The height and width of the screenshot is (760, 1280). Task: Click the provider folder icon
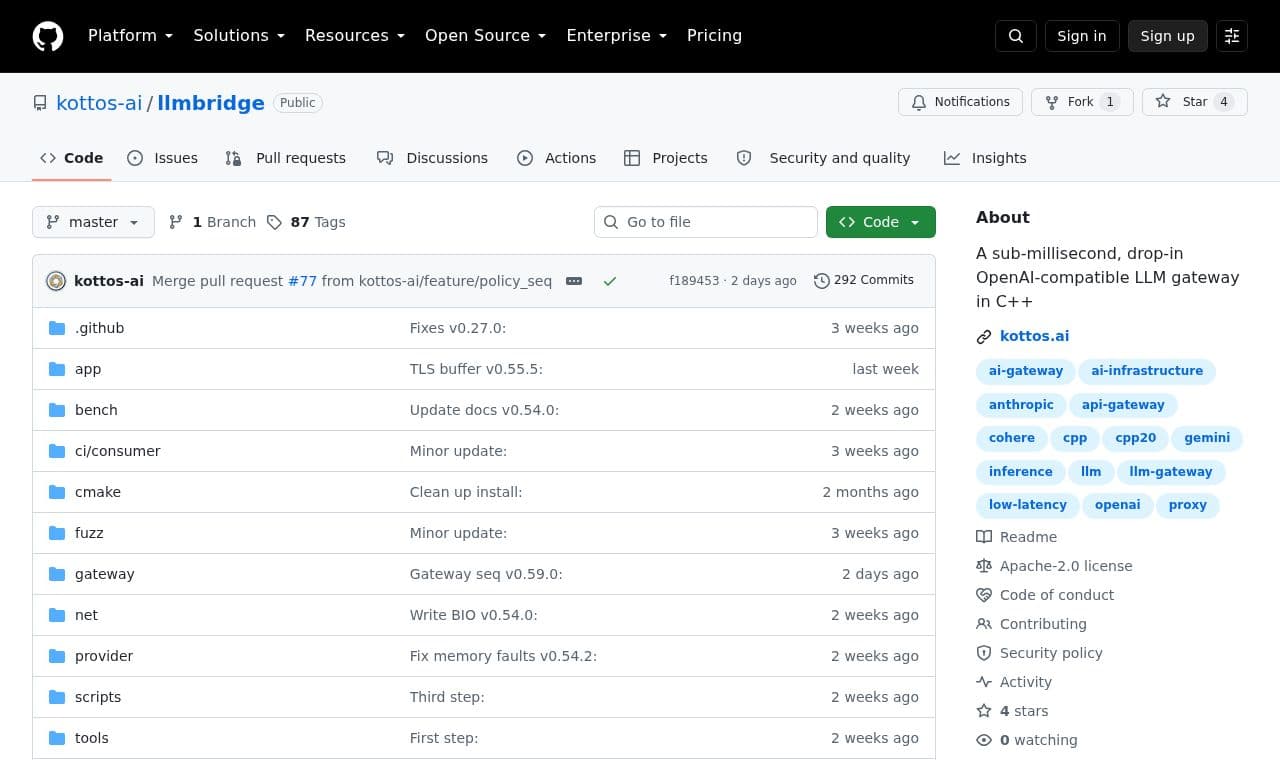57,656
